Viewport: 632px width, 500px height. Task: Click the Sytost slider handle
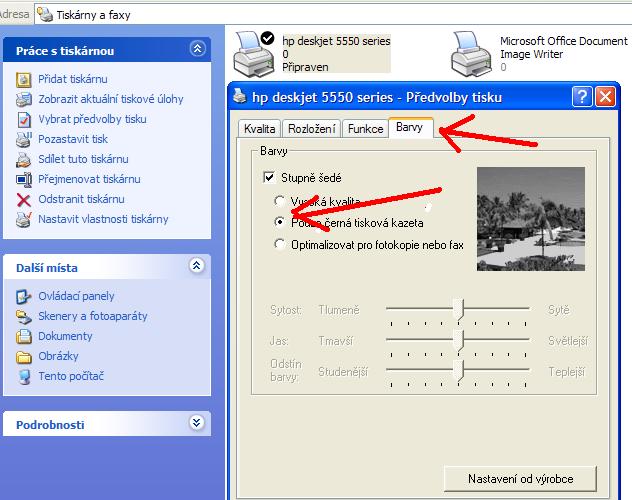click(x=458, y=309)
